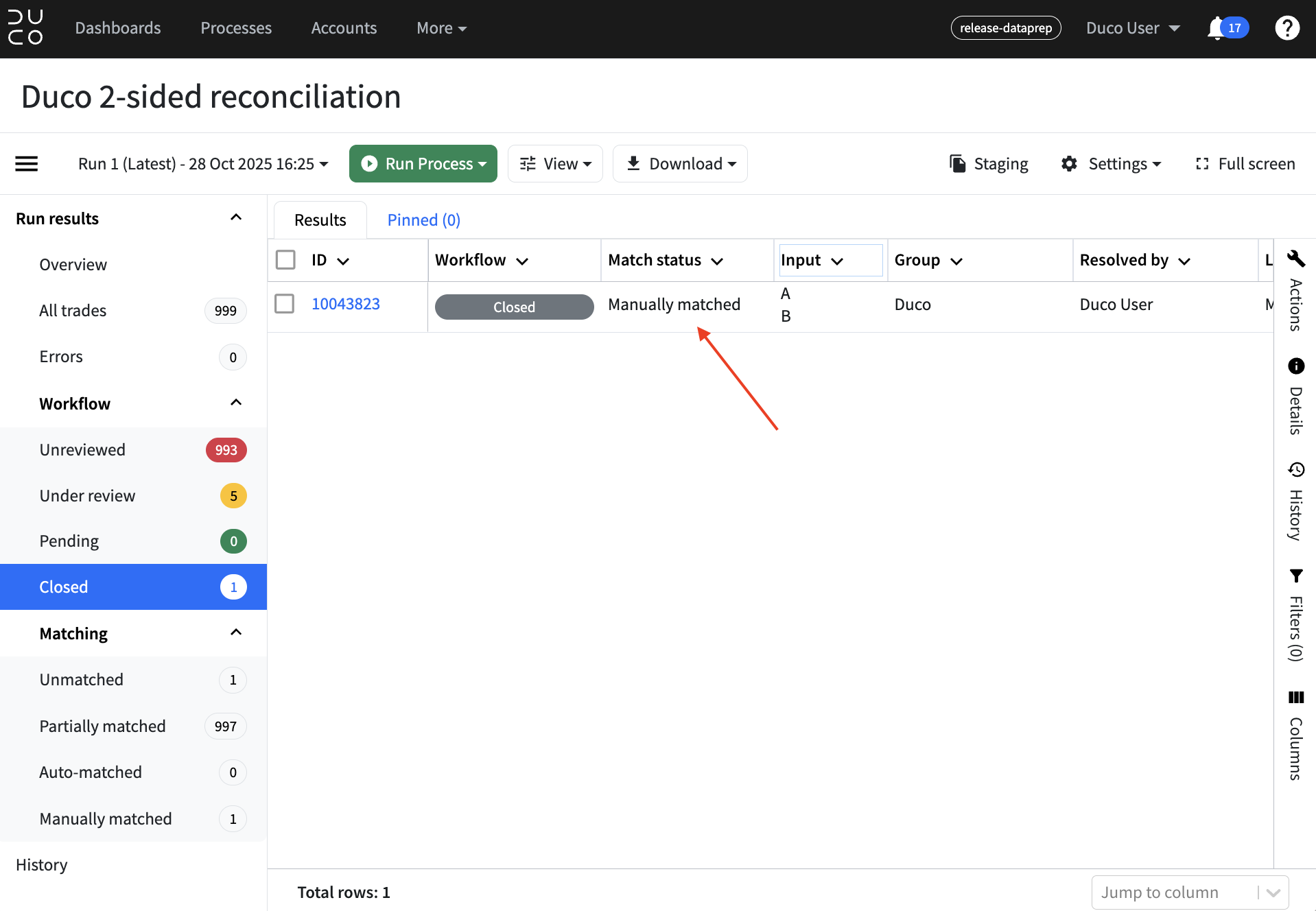Click the notifications bell icon
The width and height of the screenshot is (1316, 911).
1217,28
